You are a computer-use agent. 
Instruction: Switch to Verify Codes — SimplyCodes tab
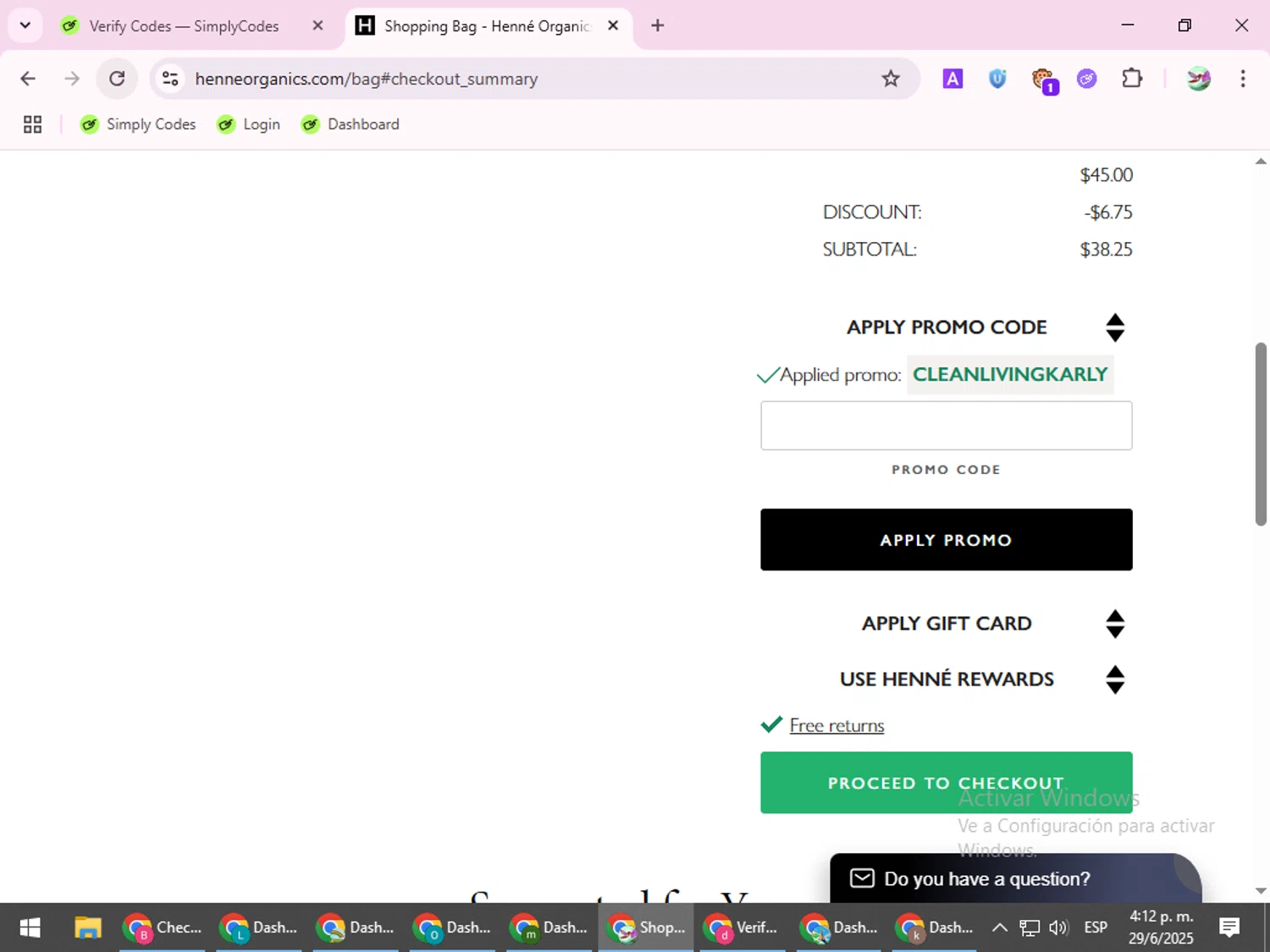184,26
